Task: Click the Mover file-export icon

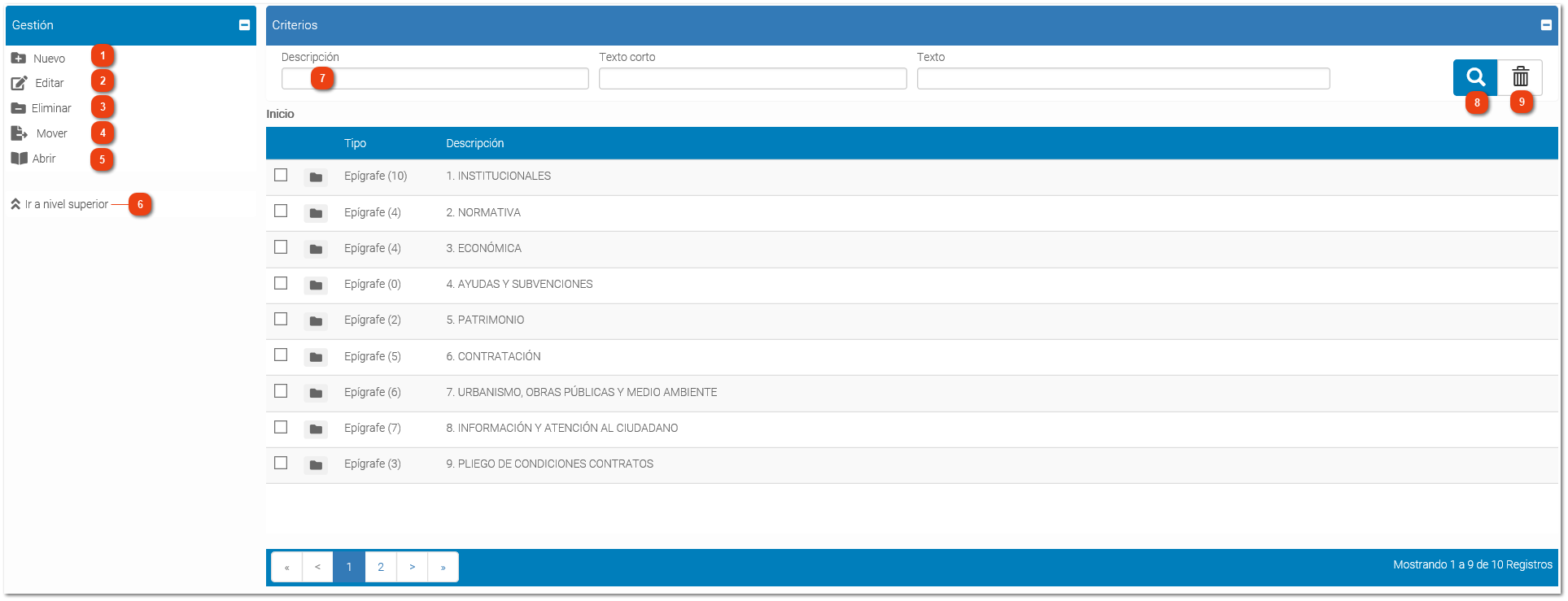Action: [x=19, y=133]
